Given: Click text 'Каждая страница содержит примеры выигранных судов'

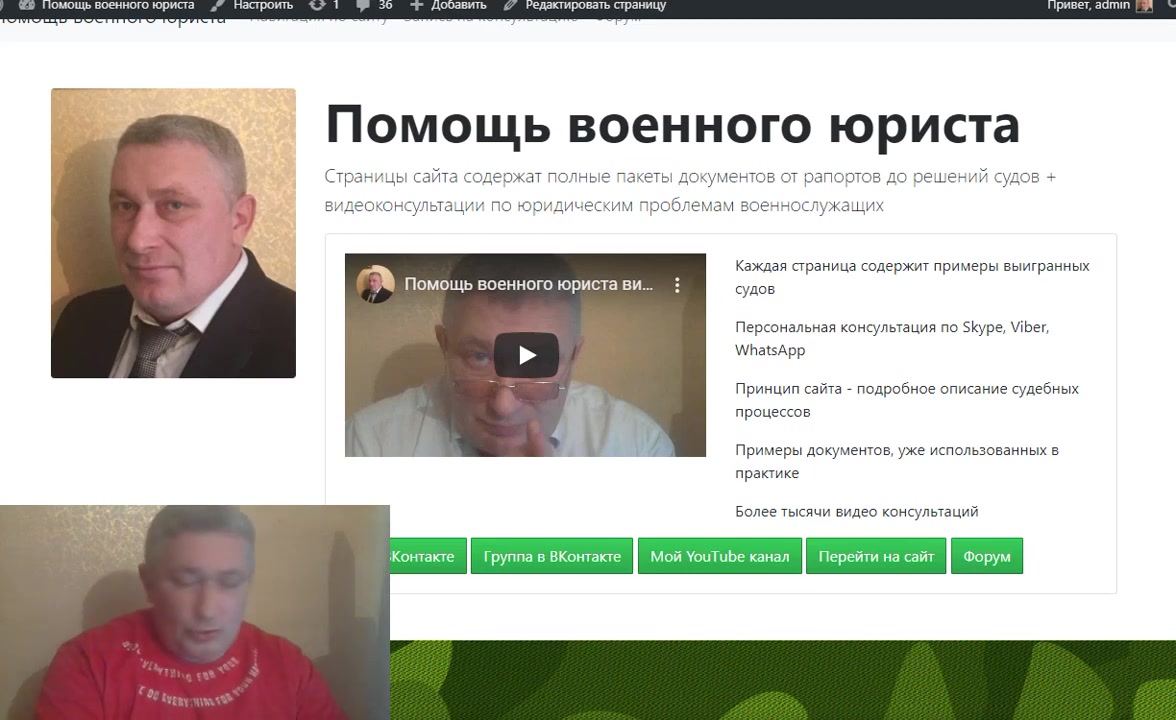Looking at the screenshot, I should pos(912,278).
